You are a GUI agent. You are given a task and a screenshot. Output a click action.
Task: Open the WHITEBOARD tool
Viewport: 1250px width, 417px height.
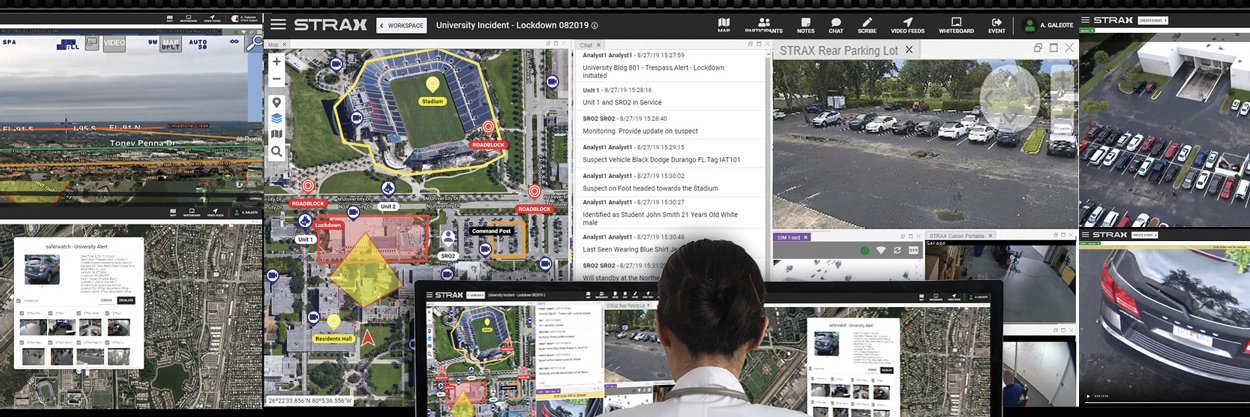click(x=956, y=25)
